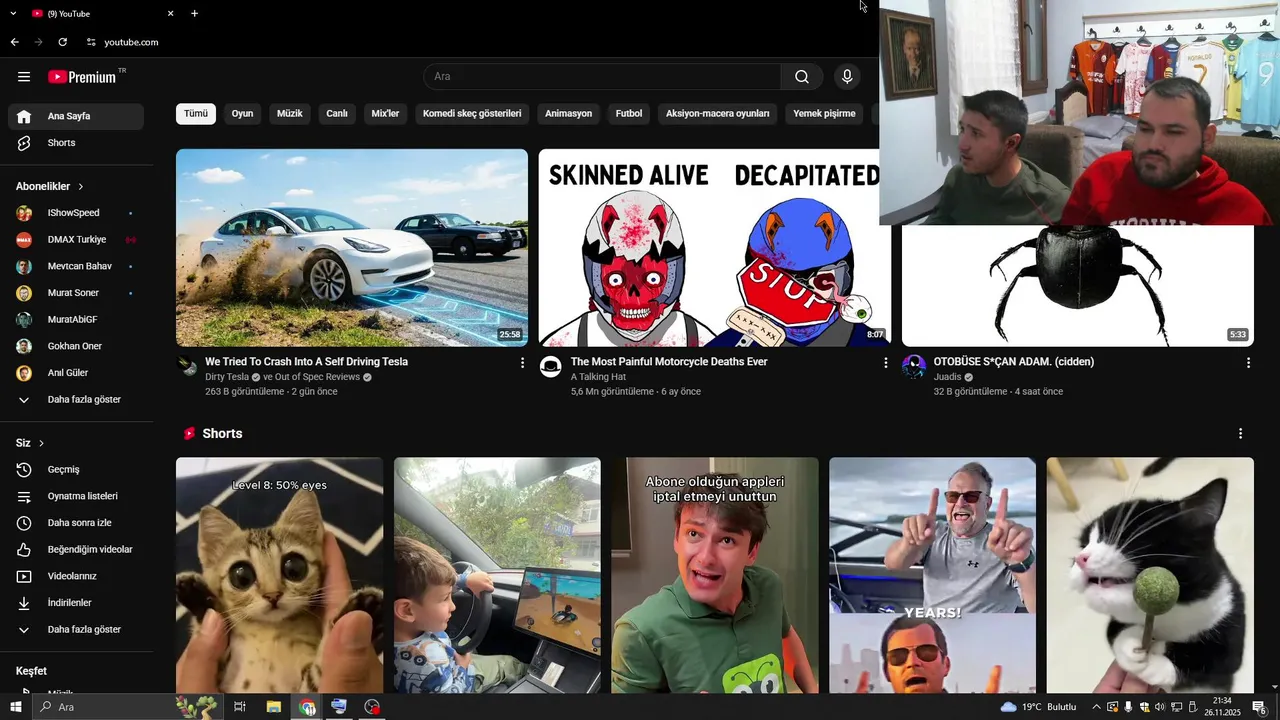Open IShowSpeed subscription channel

[76, 213]
